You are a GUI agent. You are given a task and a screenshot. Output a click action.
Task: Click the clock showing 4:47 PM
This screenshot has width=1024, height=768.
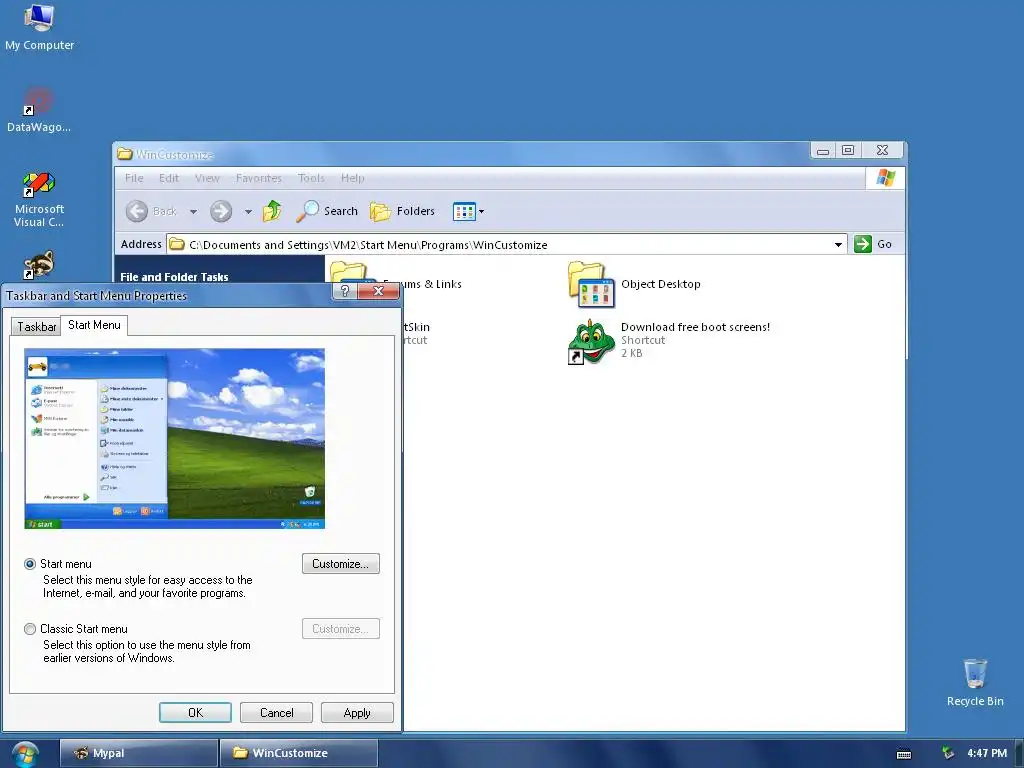pos(987,753)
